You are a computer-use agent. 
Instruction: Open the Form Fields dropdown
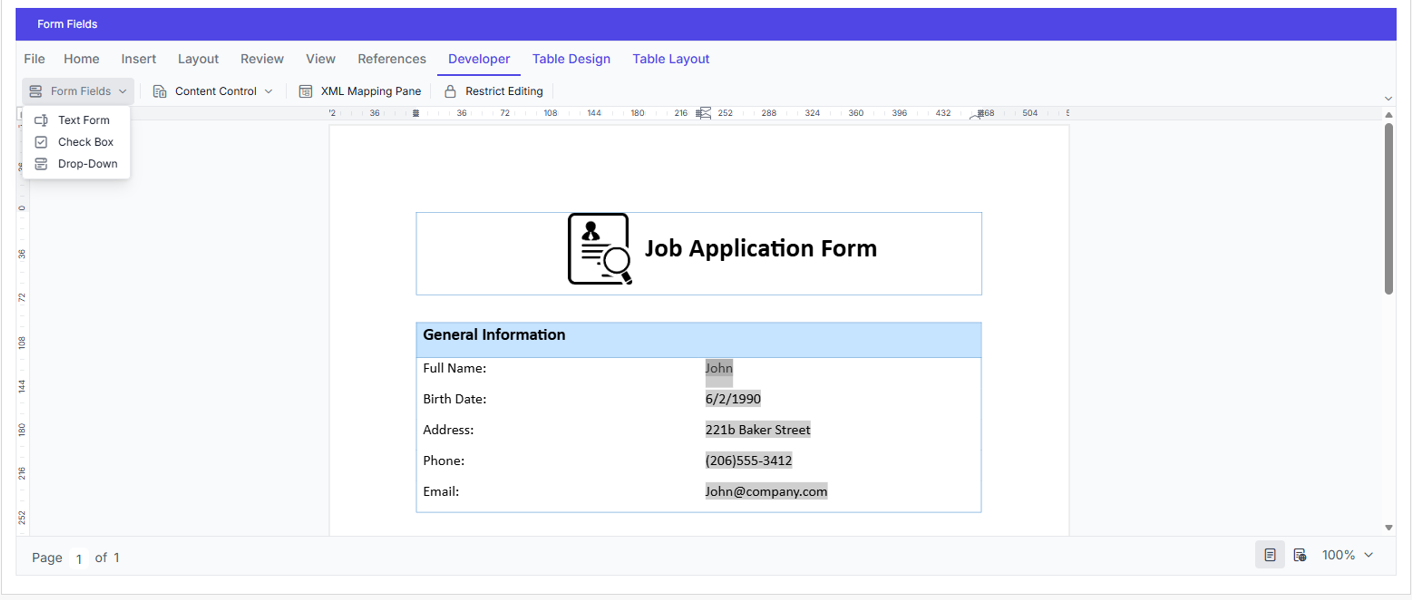click(77, 90)
